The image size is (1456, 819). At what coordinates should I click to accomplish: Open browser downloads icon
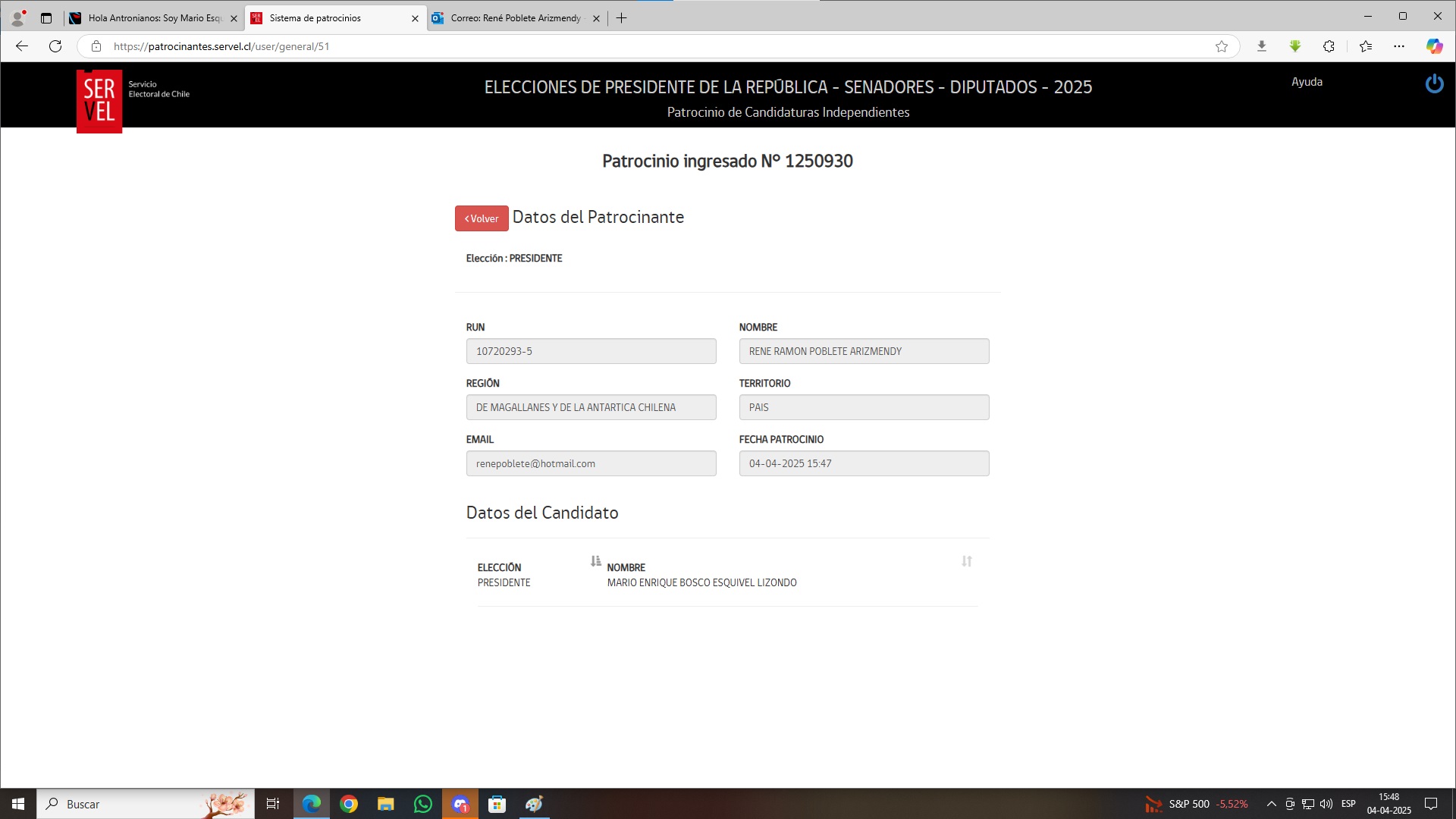(1262, 46)
